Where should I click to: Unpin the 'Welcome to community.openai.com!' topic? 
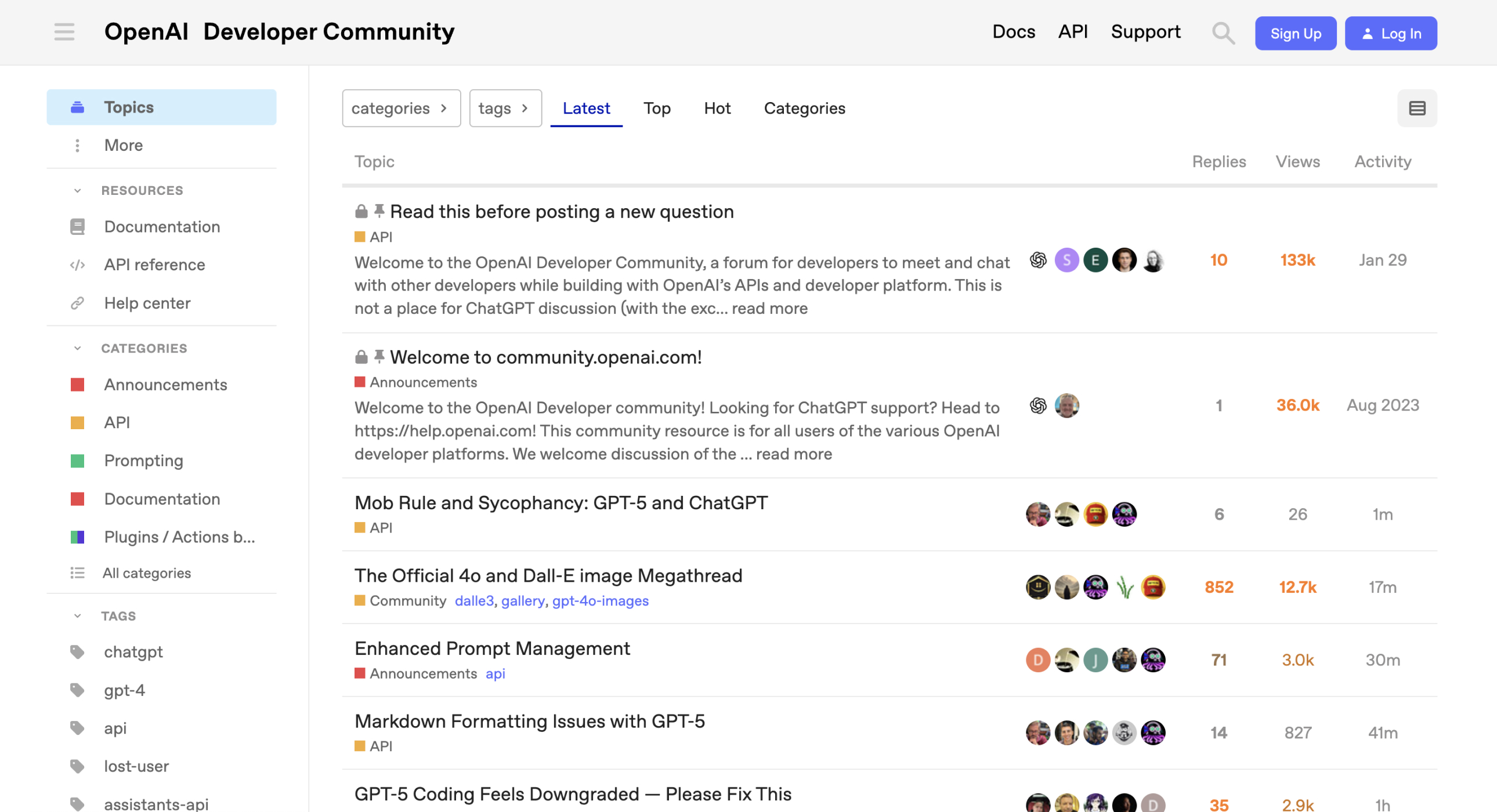pos(379,357)
